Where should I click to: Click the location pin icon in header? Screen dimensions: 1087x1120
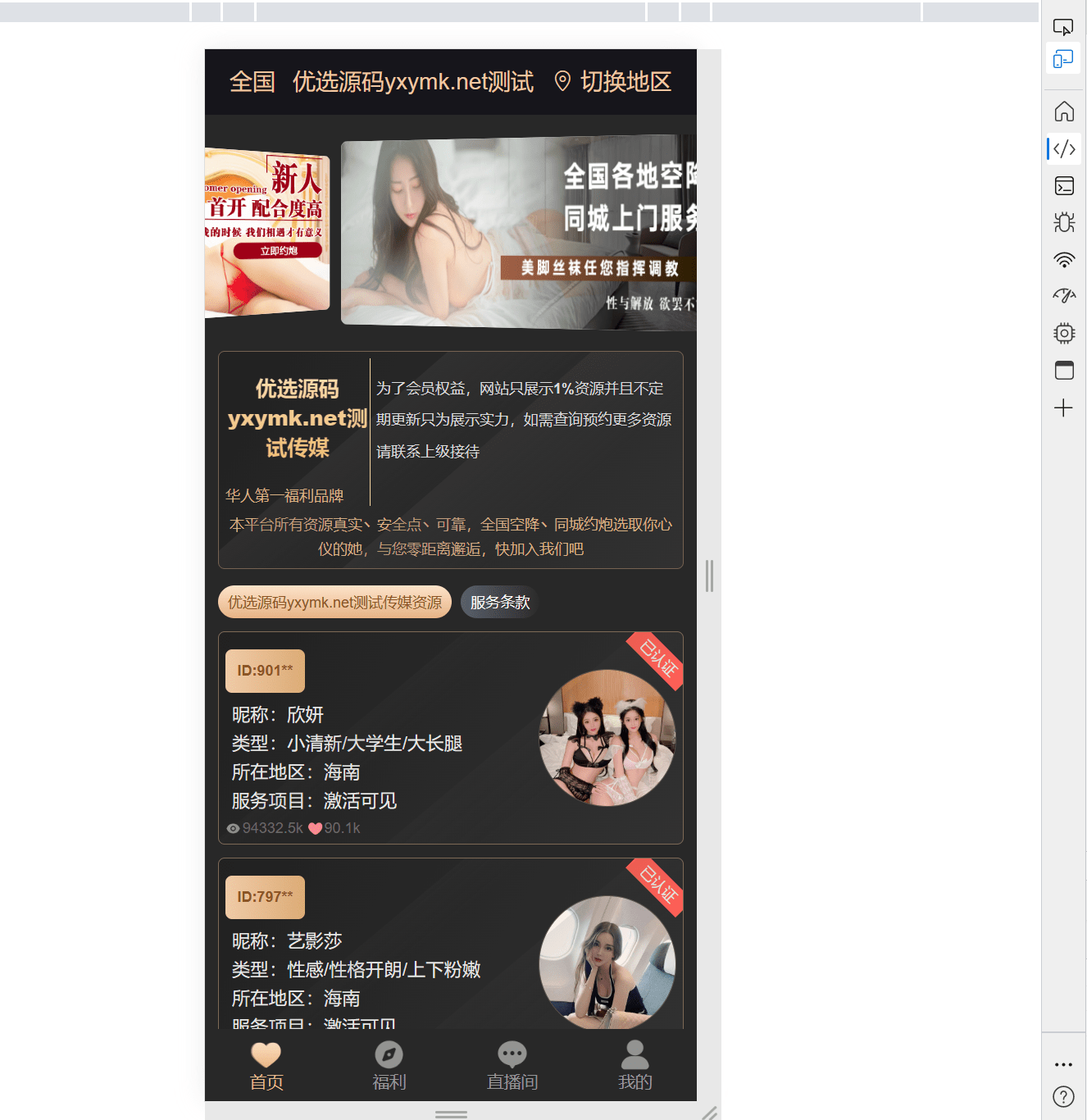pos(562,81)
